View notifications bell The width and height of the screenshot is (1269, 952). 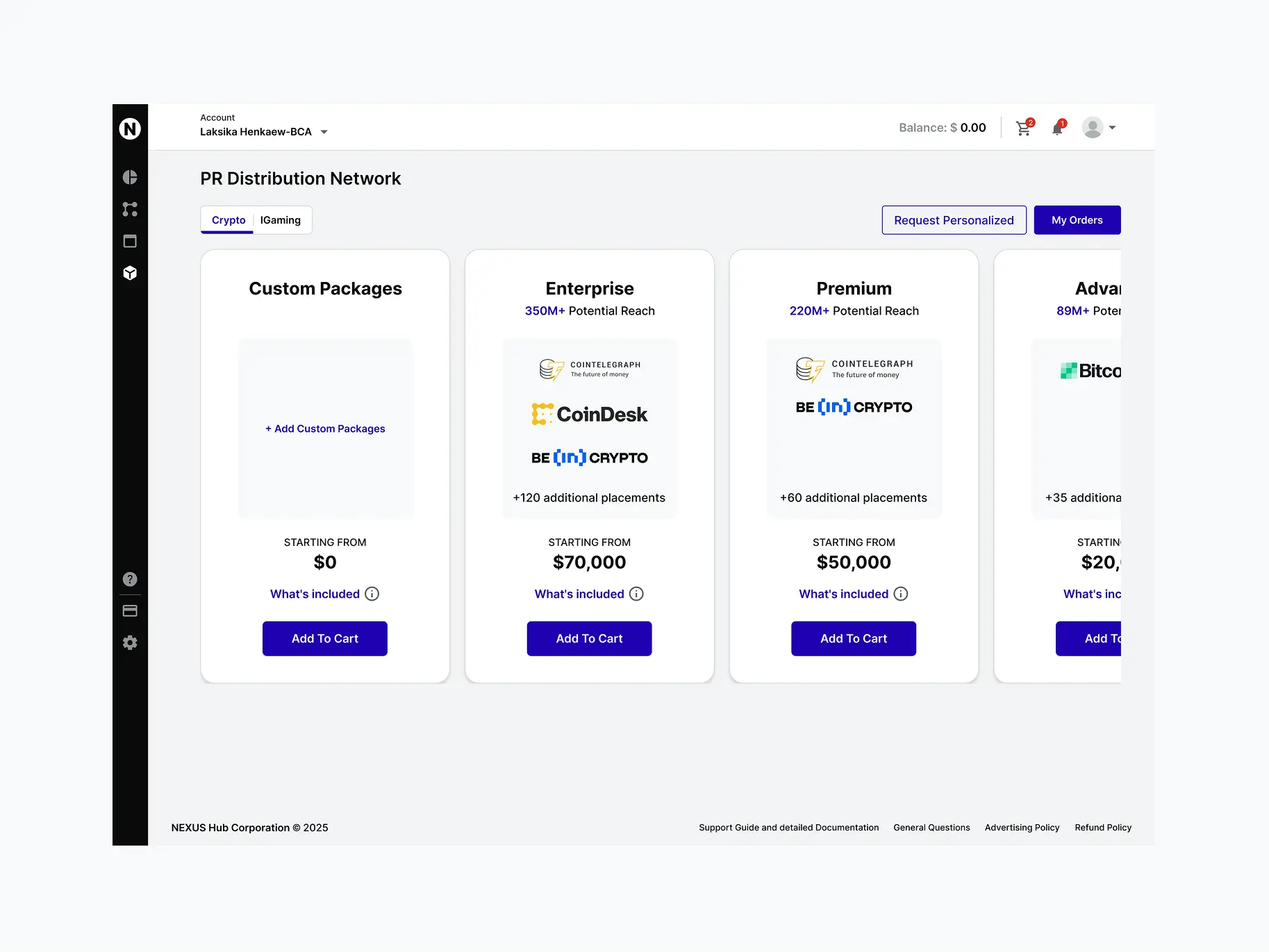(1057, 128)
